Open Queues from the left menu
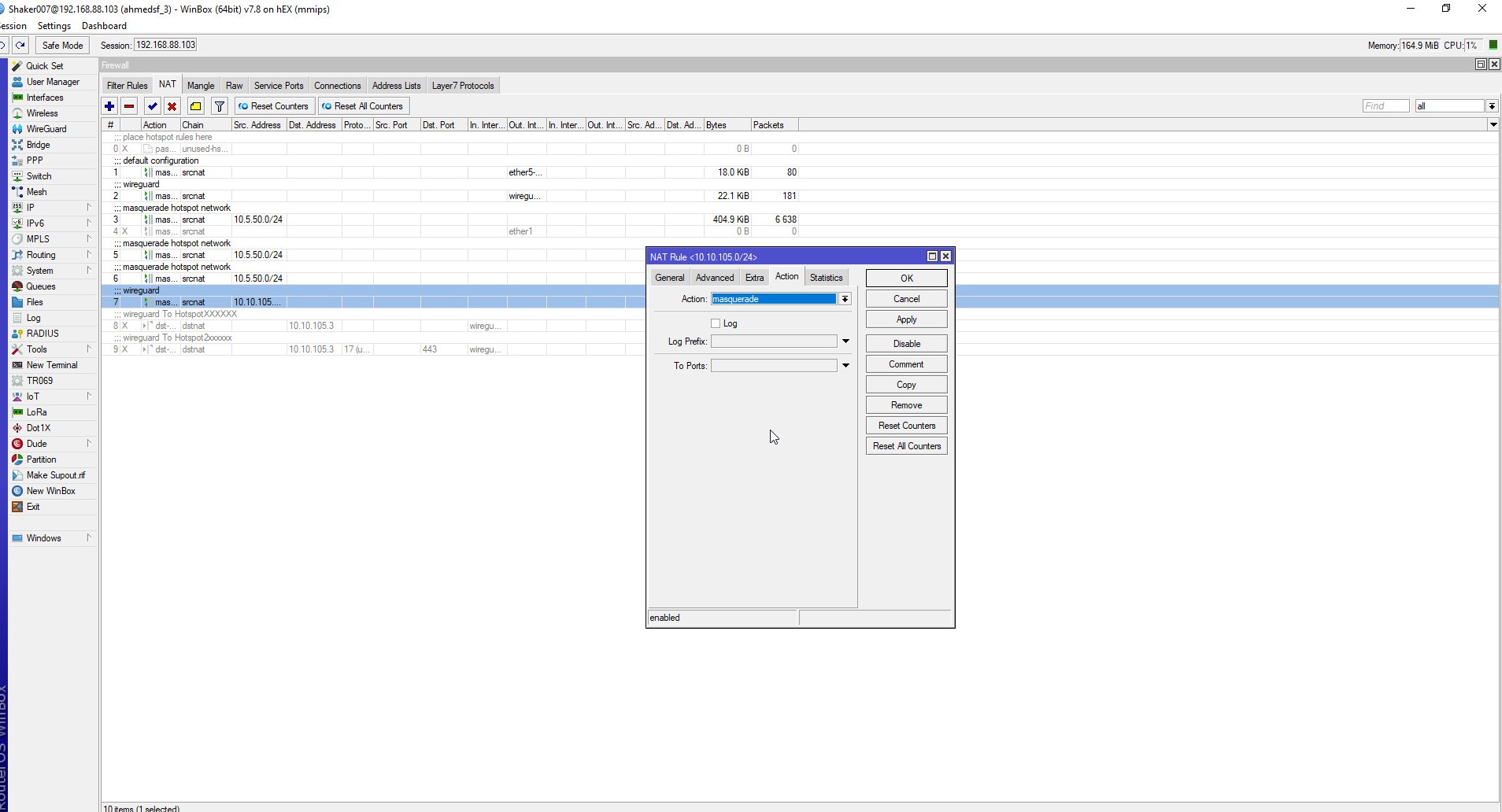 point(41,286)
